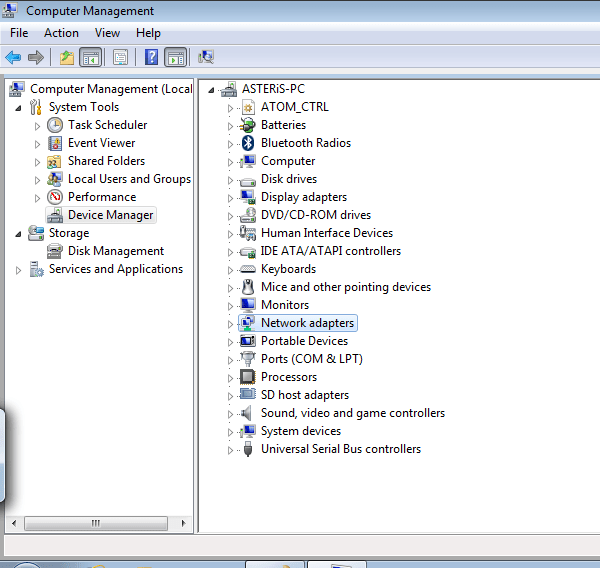Select Sound, video and game controllers
600x568 pixels.
click(x=352, y=413)
